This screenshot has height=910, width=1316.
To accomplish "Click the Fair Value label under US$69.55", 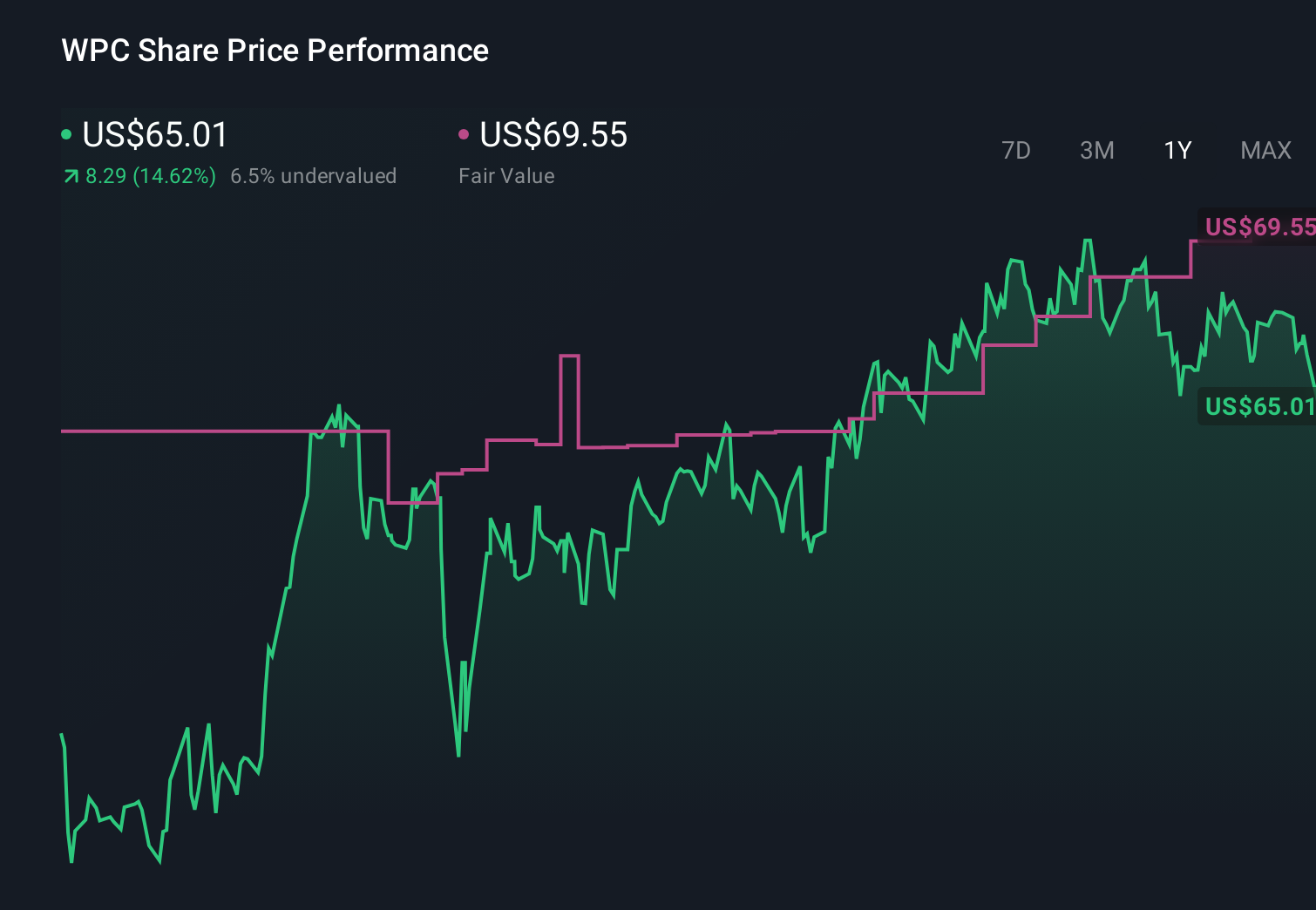I will click(505, 176).
